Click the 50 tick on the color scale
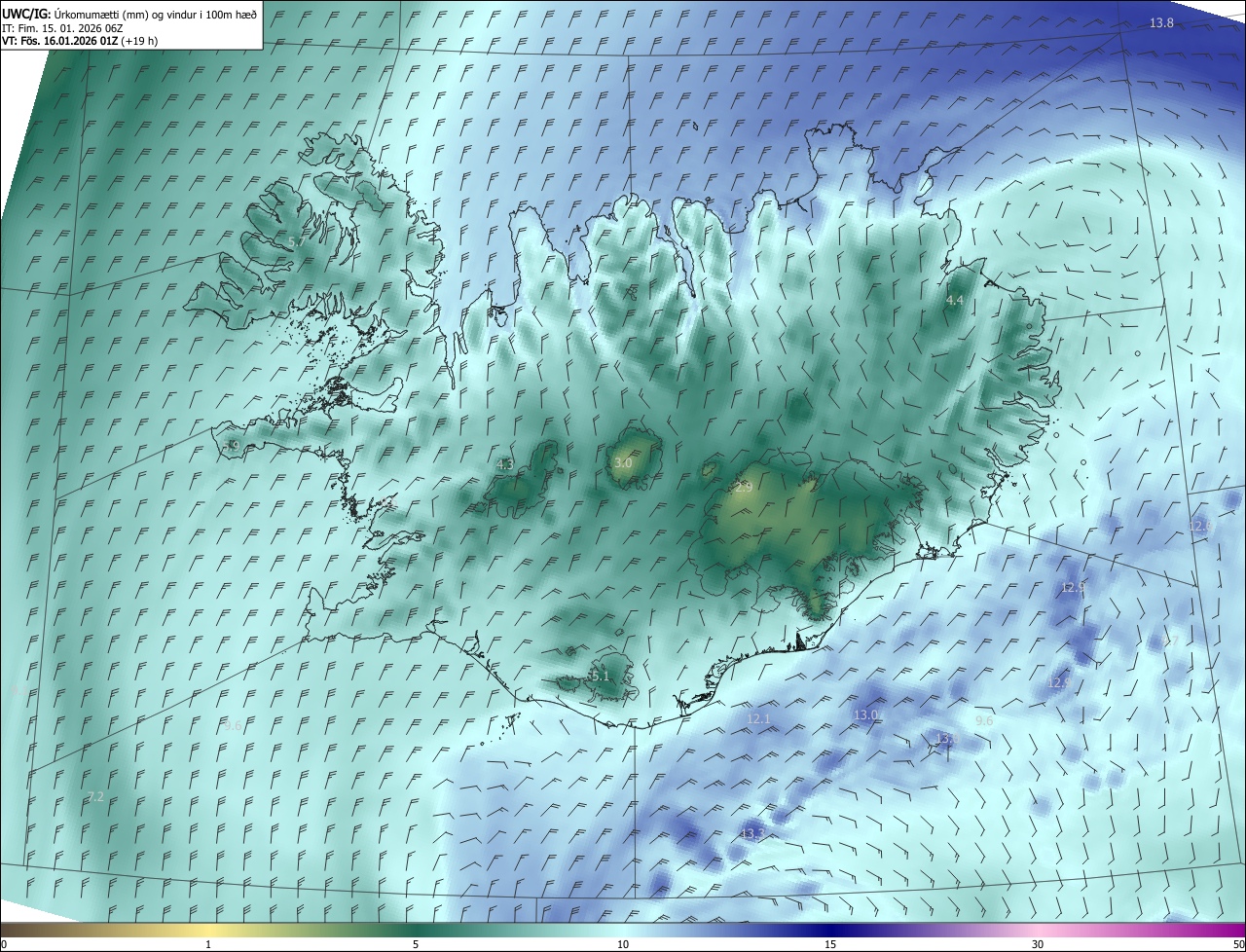The image size is (1246, 952). pos(1238,945)
